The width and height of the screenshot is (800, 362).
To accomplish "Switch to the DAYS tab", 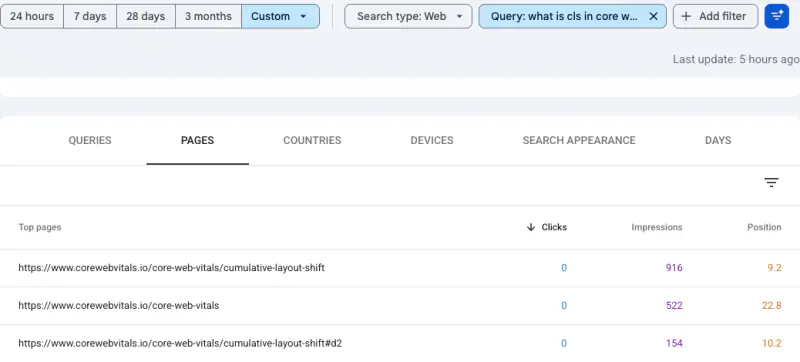I will pyautogui.click(x=718, y=140).
